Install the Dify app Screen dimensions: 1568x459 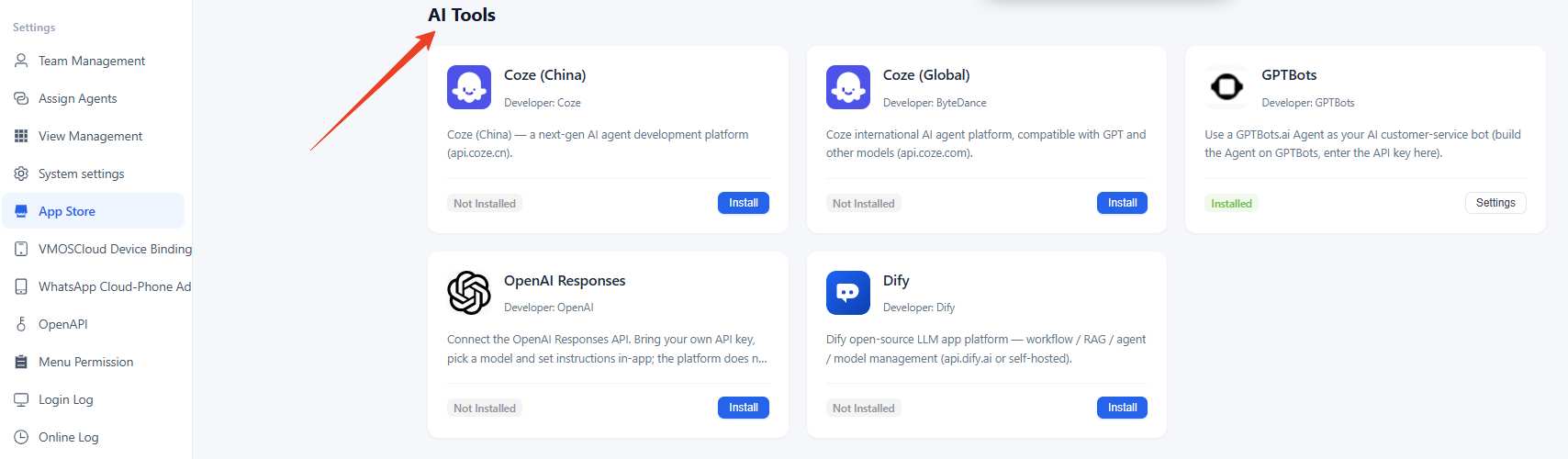(1122, 408)
